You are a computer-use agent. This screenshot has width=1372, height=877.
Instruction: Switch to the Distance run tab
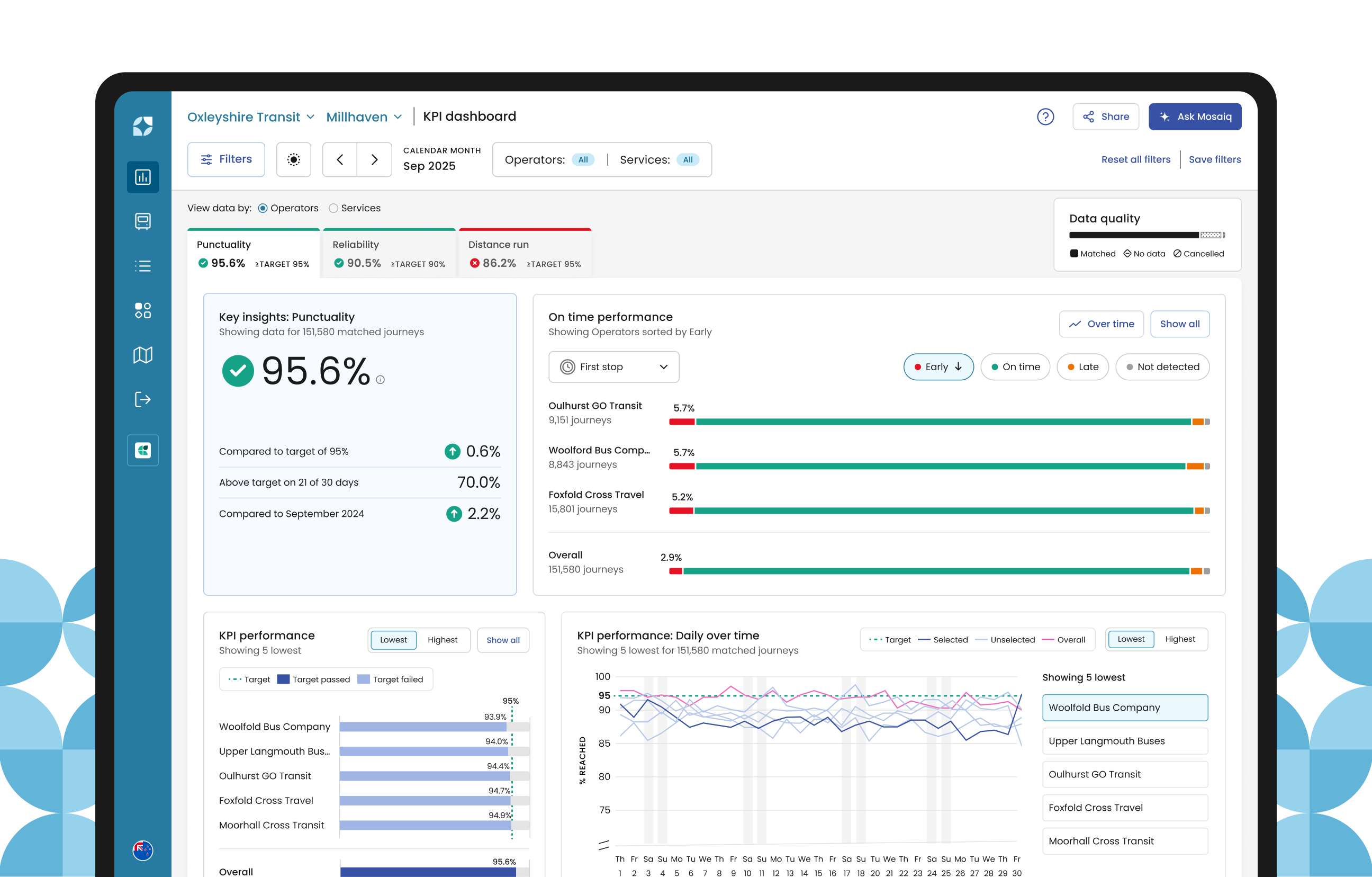pyautogui.click(x=525, y=254)
